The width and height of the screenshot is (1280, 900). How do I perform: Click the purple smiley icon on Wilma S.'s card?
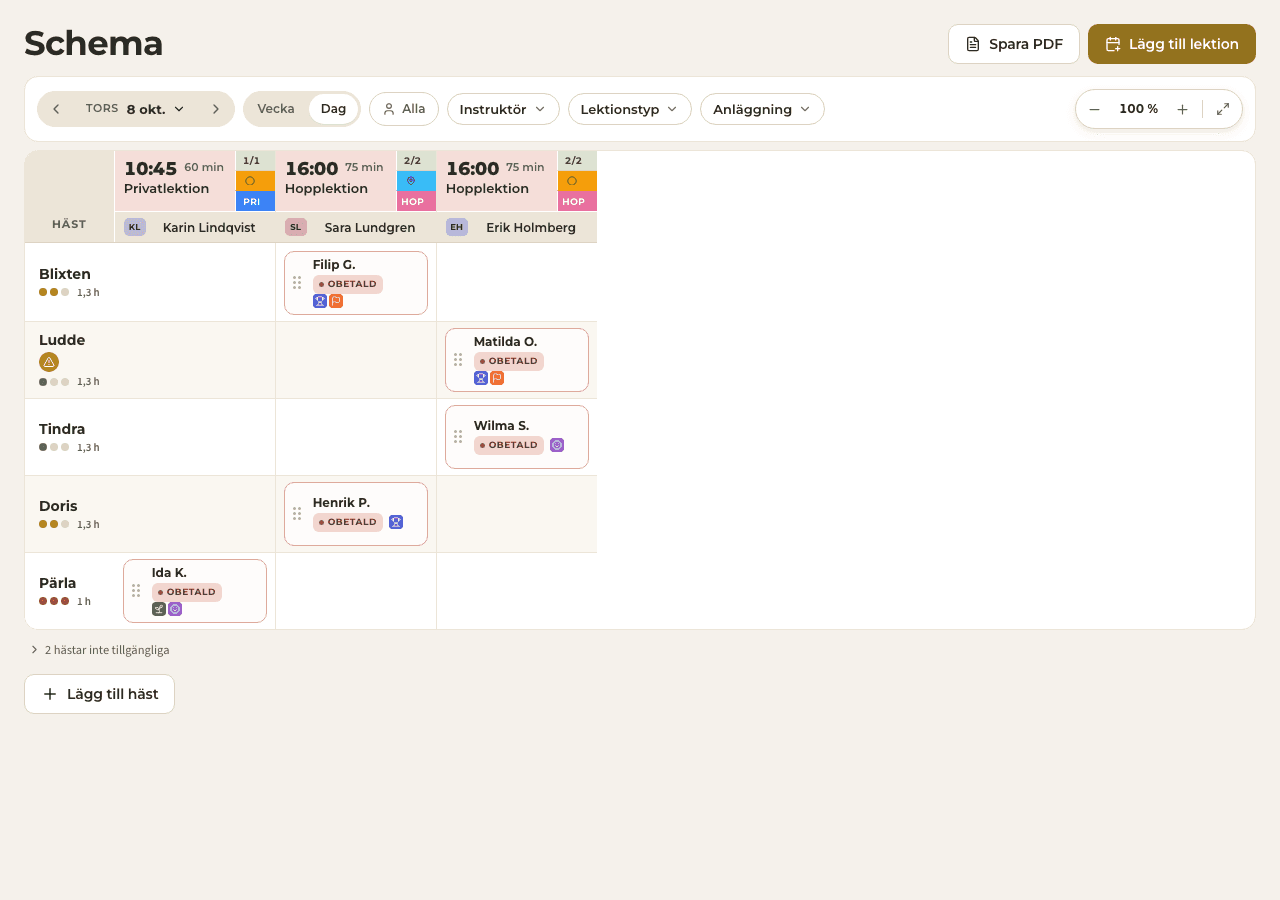557,445
